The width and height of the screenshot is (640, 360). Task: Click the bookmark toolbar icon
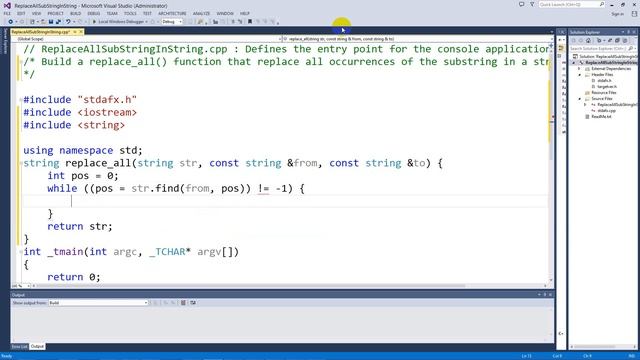pos(250,22)
